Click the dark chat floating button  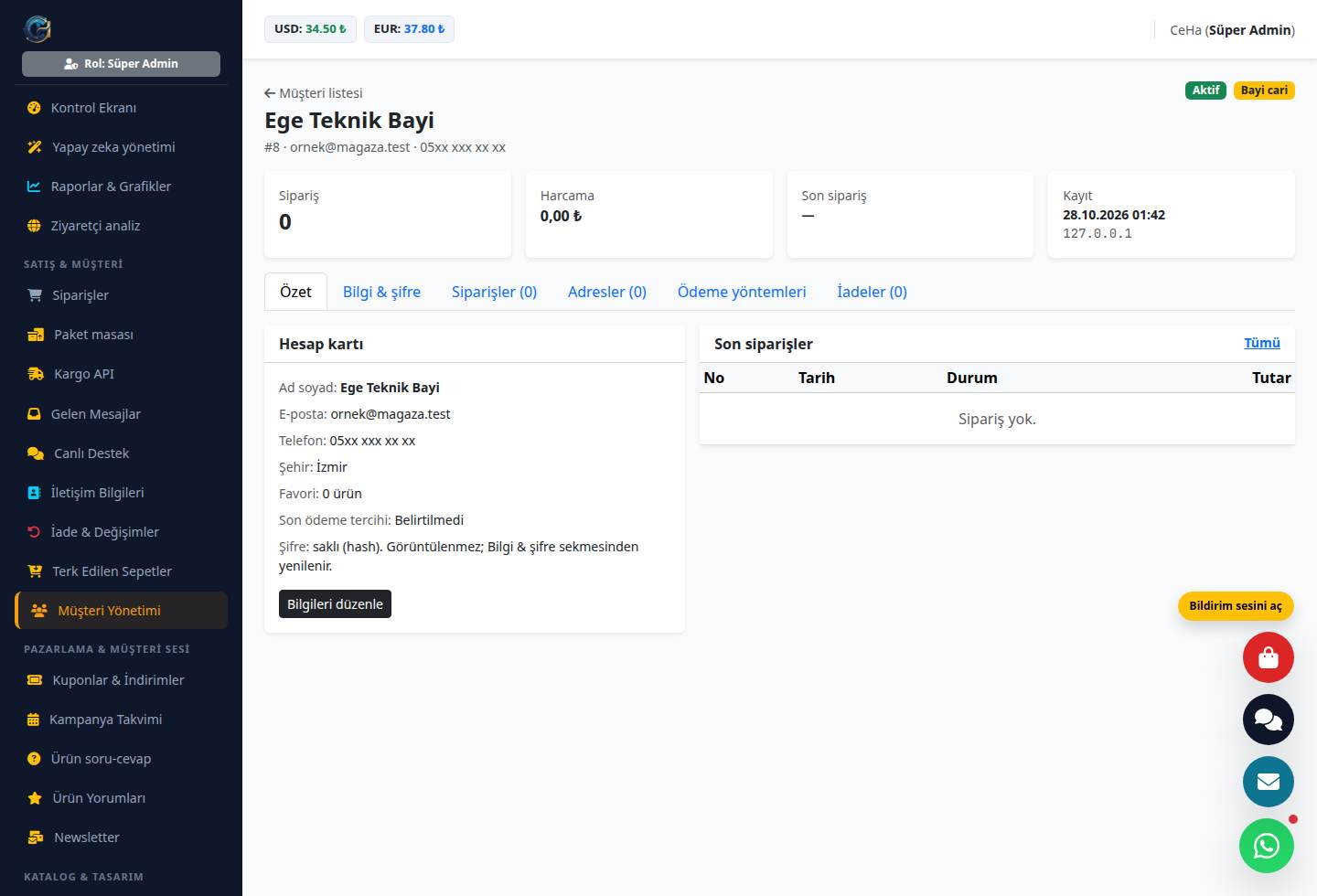[1269, 720]
